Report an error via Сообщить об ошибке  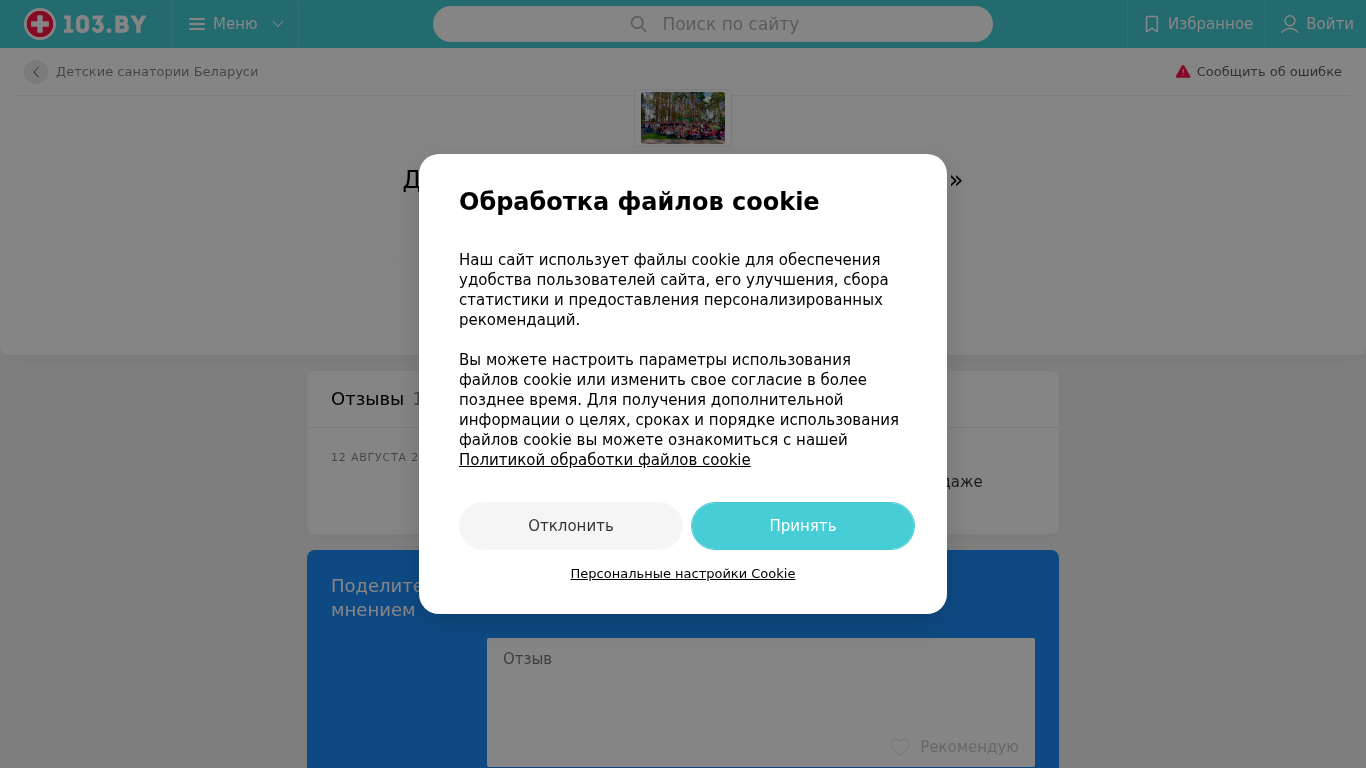tap(1269, 72)
